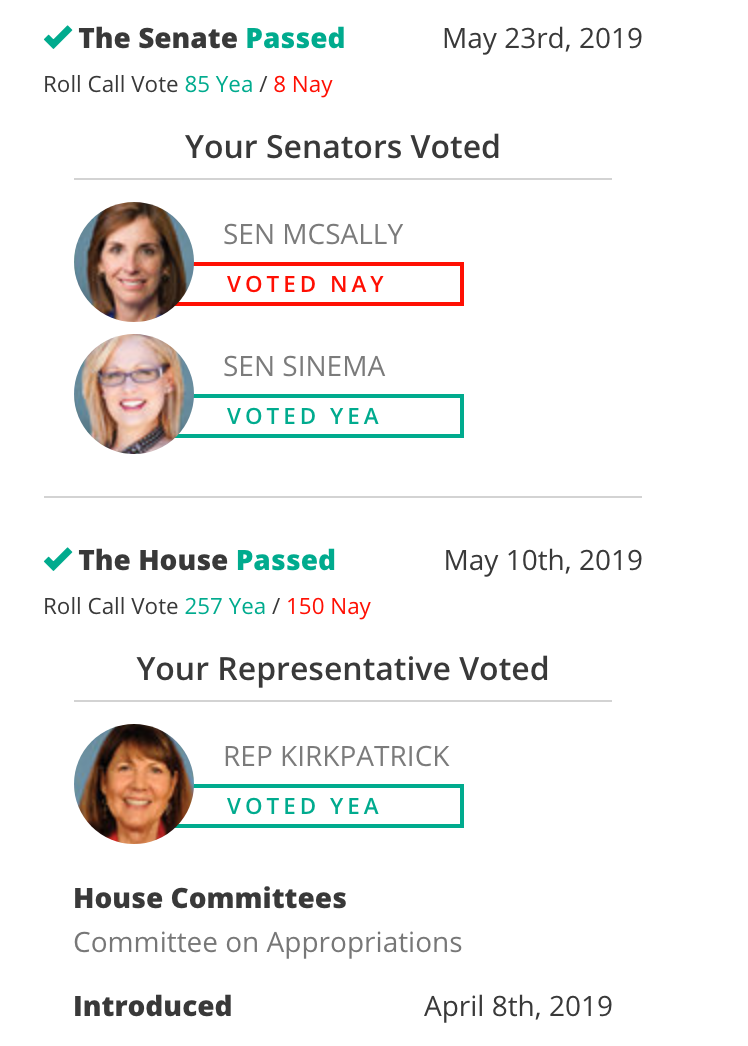
Task: Click the May 23rd, 2019 date
Action: [x=542, y=39]
